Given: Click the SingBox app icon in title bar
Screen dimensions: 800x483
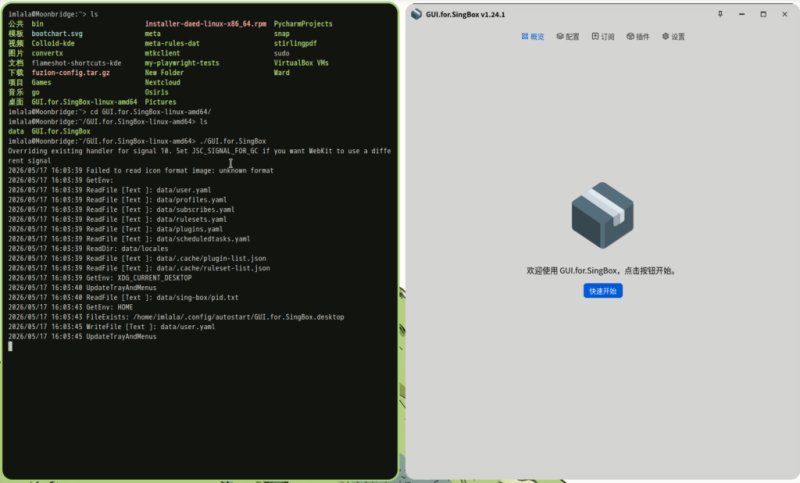Looking at the screenshot, I should [x=416, y=14].
